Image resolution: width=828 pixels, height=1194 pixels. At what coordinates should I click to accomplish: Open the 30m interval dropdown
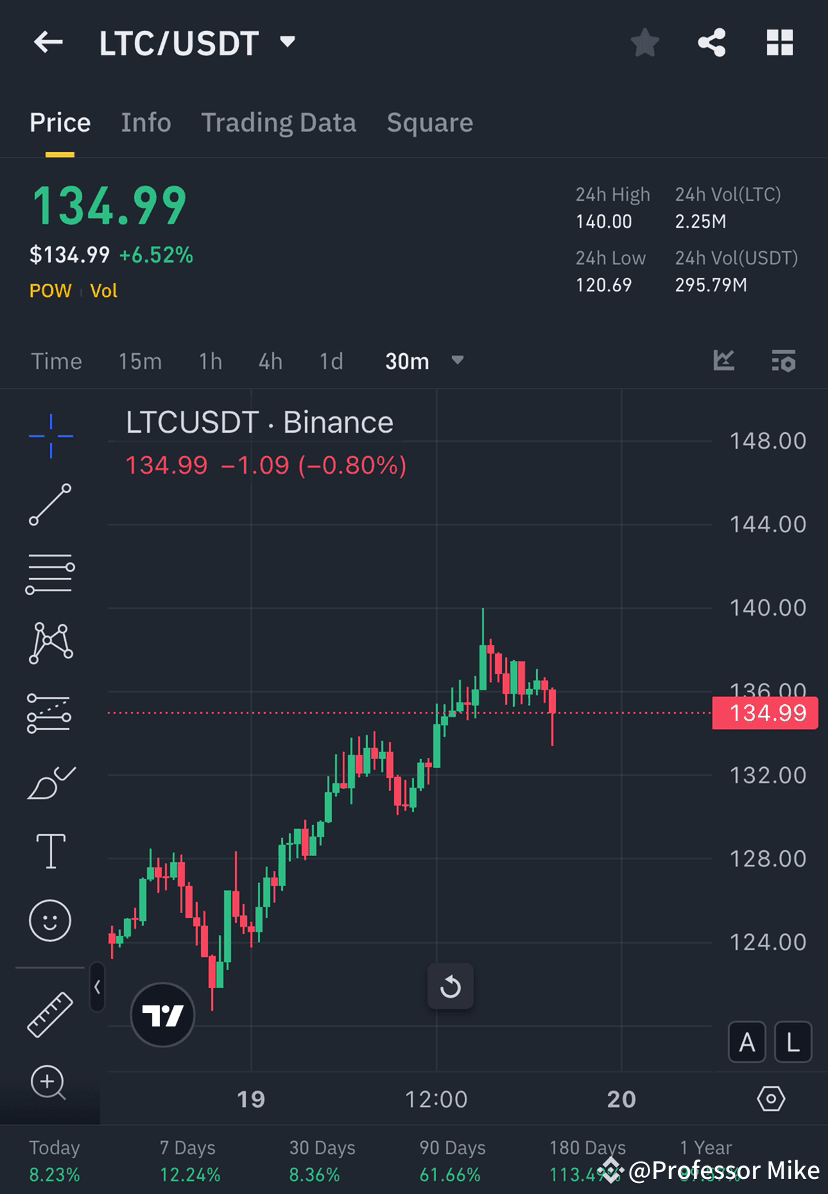click(x=457, y=361)
